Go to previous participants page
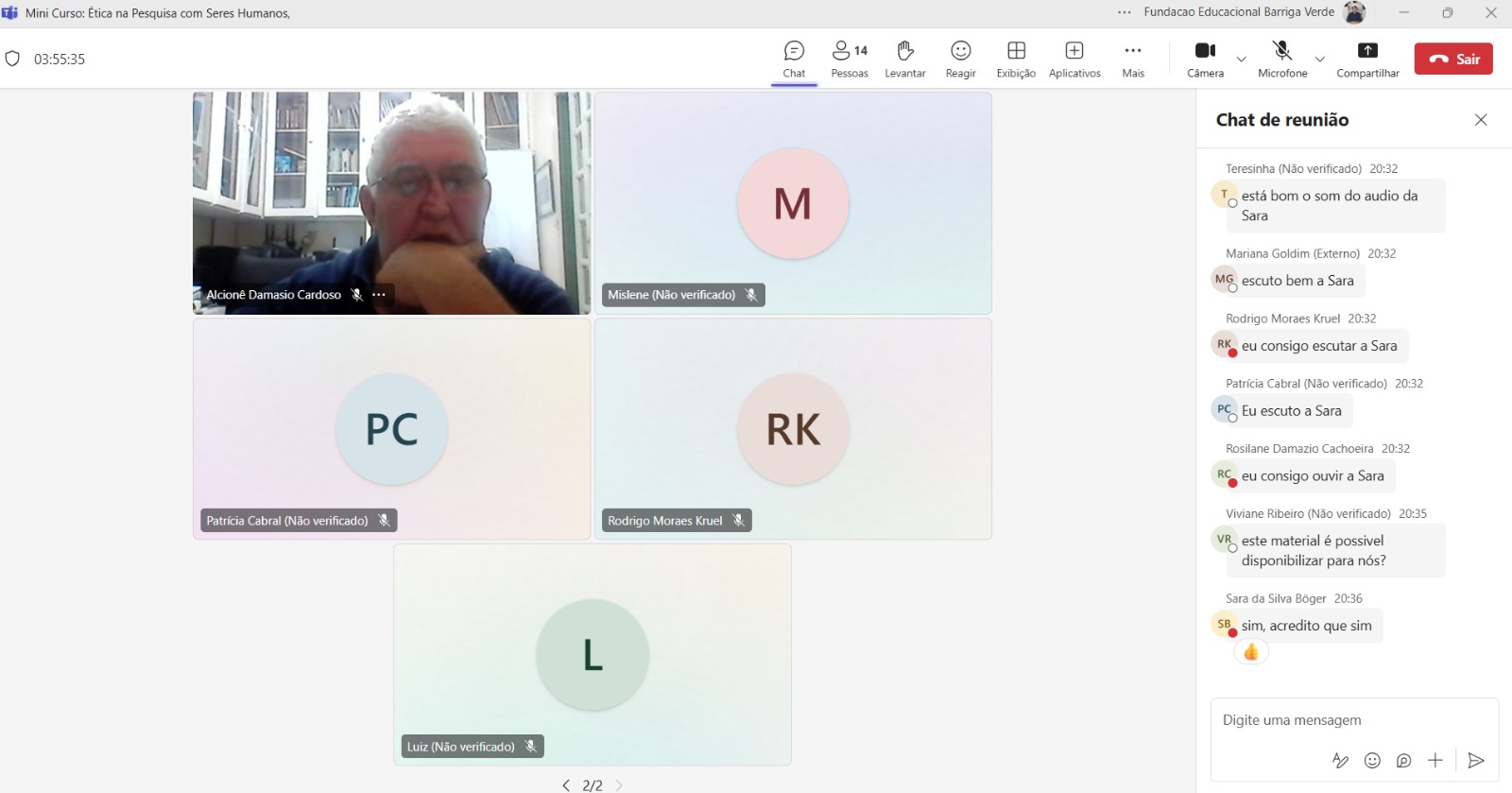This screenshot has width=1512, height=793. 566,785
